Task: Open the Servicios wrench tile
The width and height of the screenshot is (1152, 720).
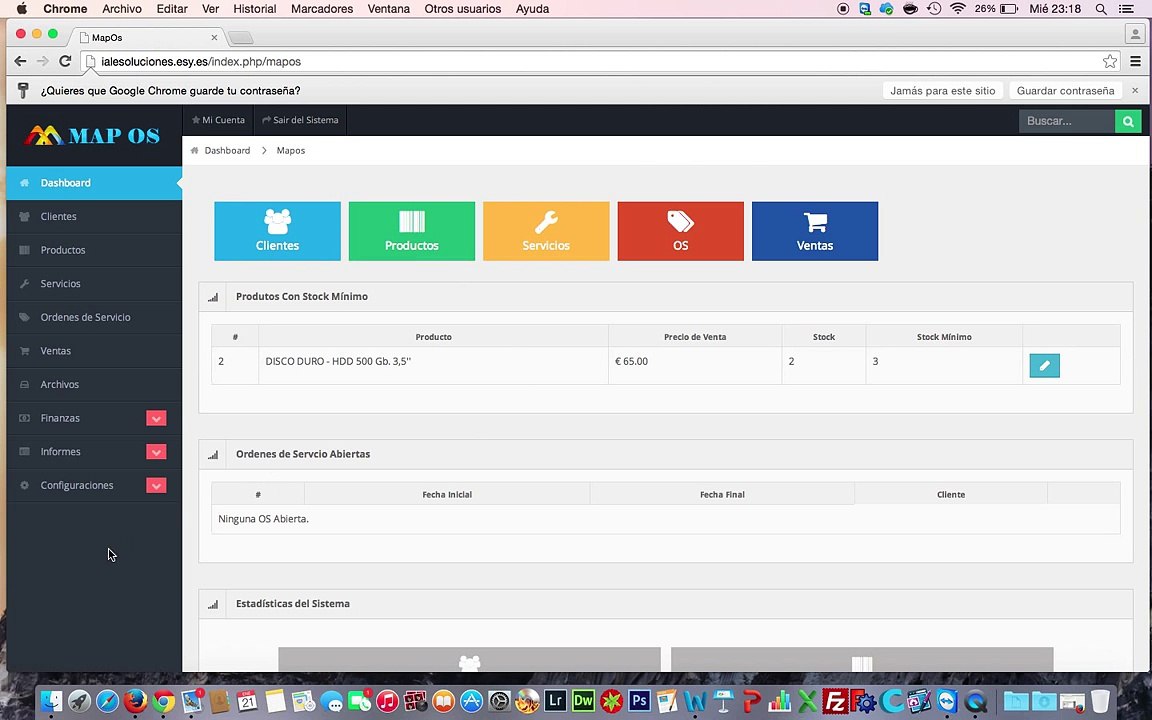Action: click(x=546, y=231)
